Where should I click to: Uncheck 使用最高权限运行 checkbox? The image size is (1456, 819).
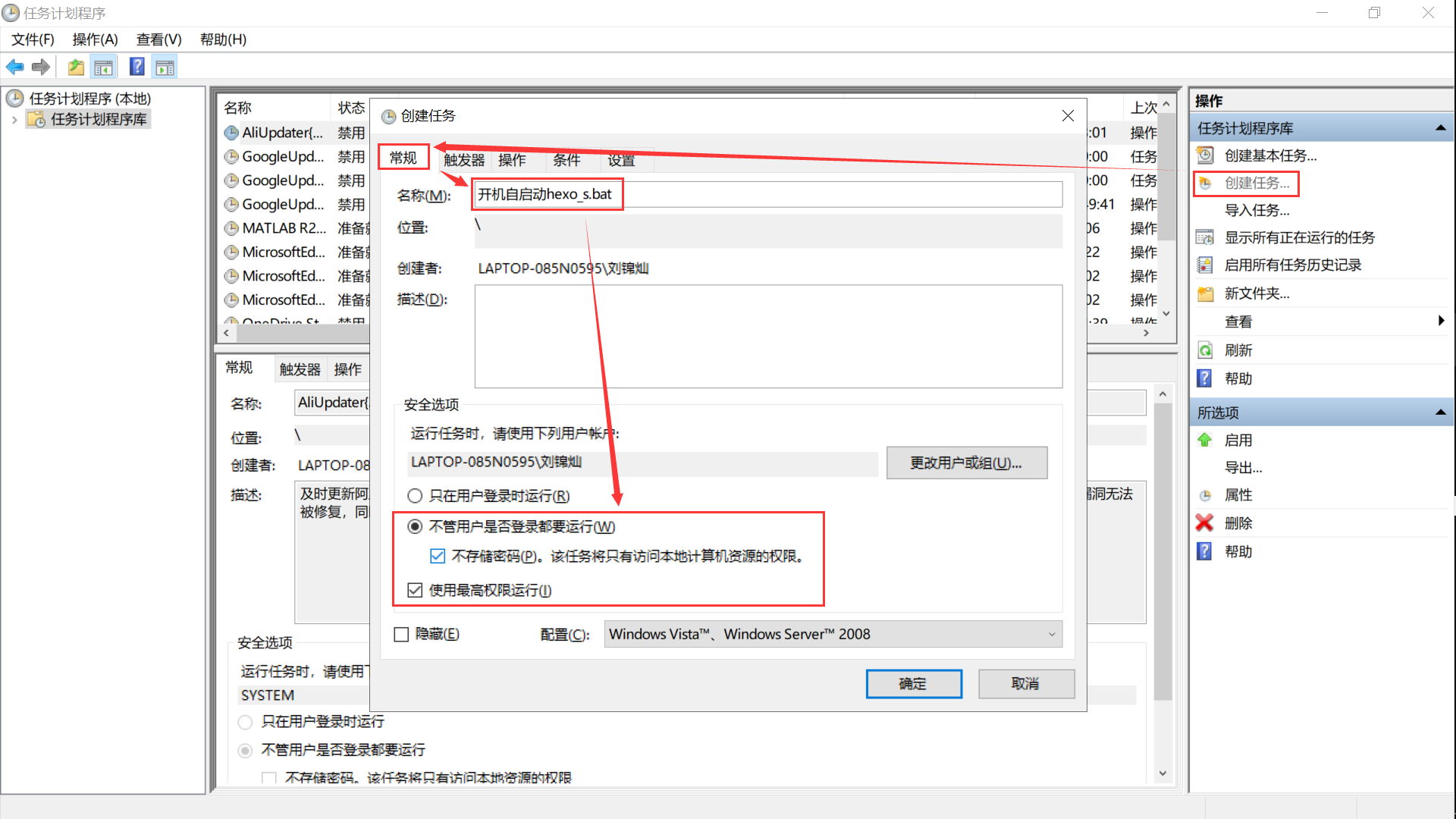(415, 590)
